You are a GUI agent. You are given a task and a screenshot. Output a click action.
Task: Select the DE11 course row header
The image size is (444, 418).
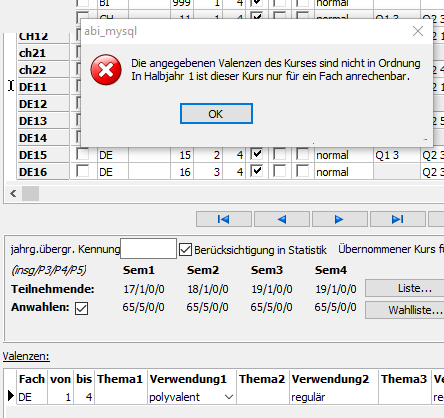tap(43, 87)
